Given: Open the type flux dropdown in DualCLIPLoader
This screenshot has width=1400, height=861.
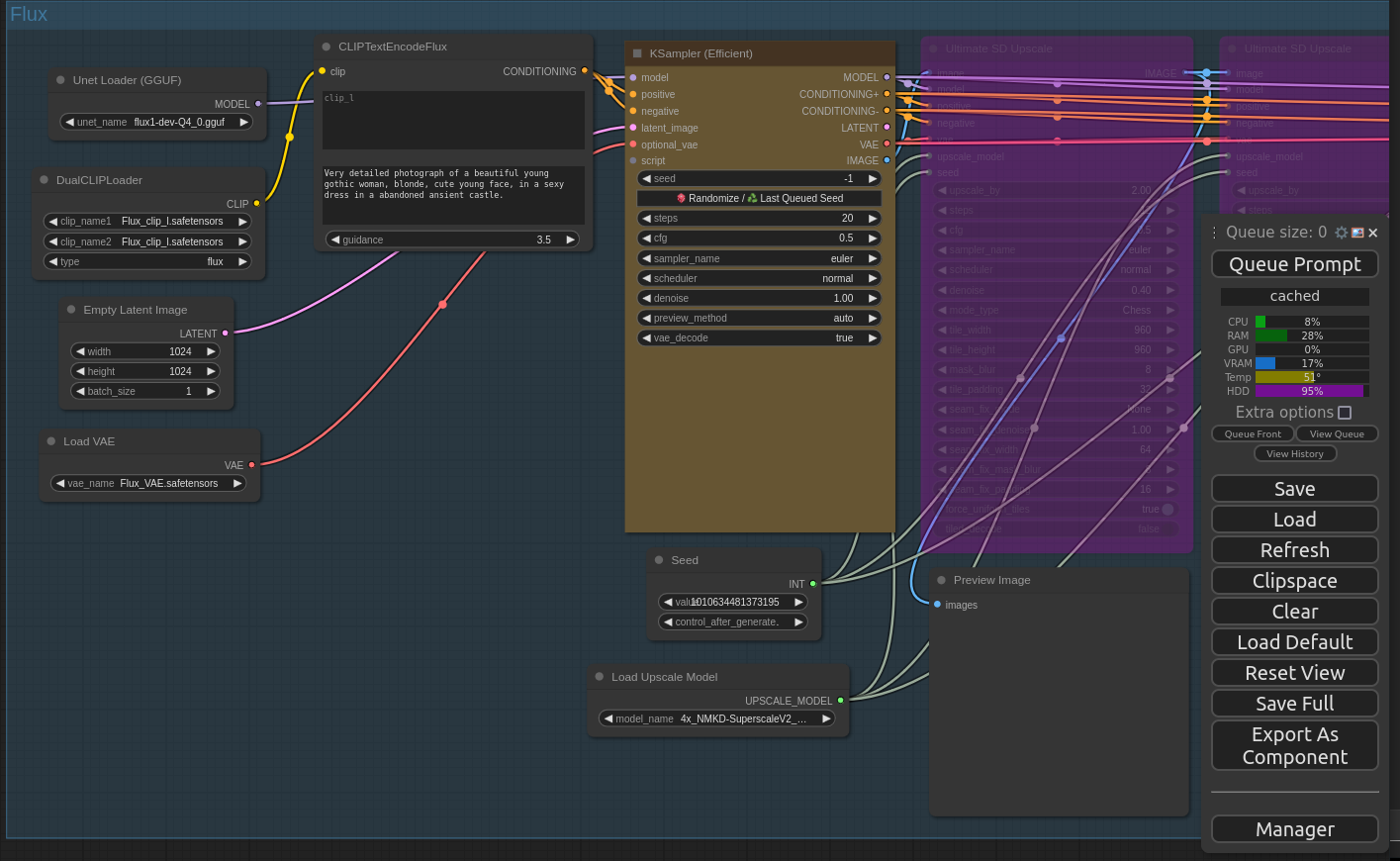Looking at the screenshot, I should (x=147, y=261).
